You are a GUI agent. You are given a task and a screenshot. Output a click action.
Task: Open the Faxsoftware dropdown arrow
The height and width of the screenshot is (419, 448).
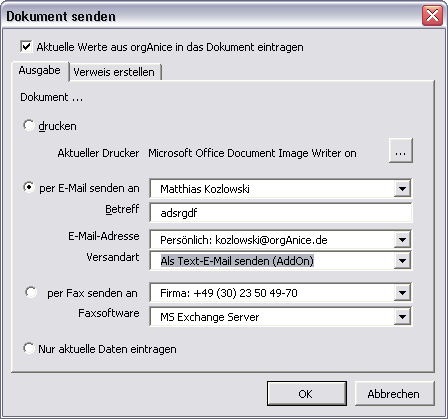click(402, 316)
